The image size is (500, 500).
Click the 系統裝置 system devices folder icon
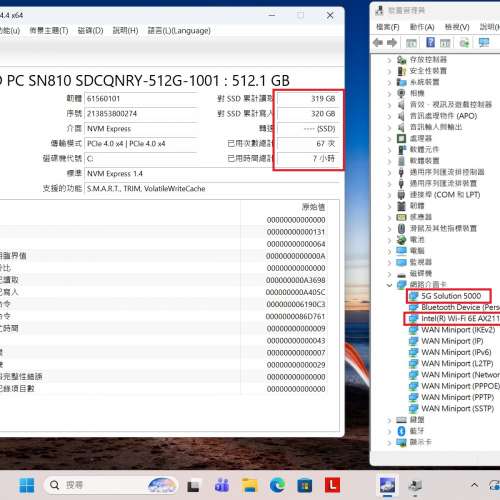[402, 82]
